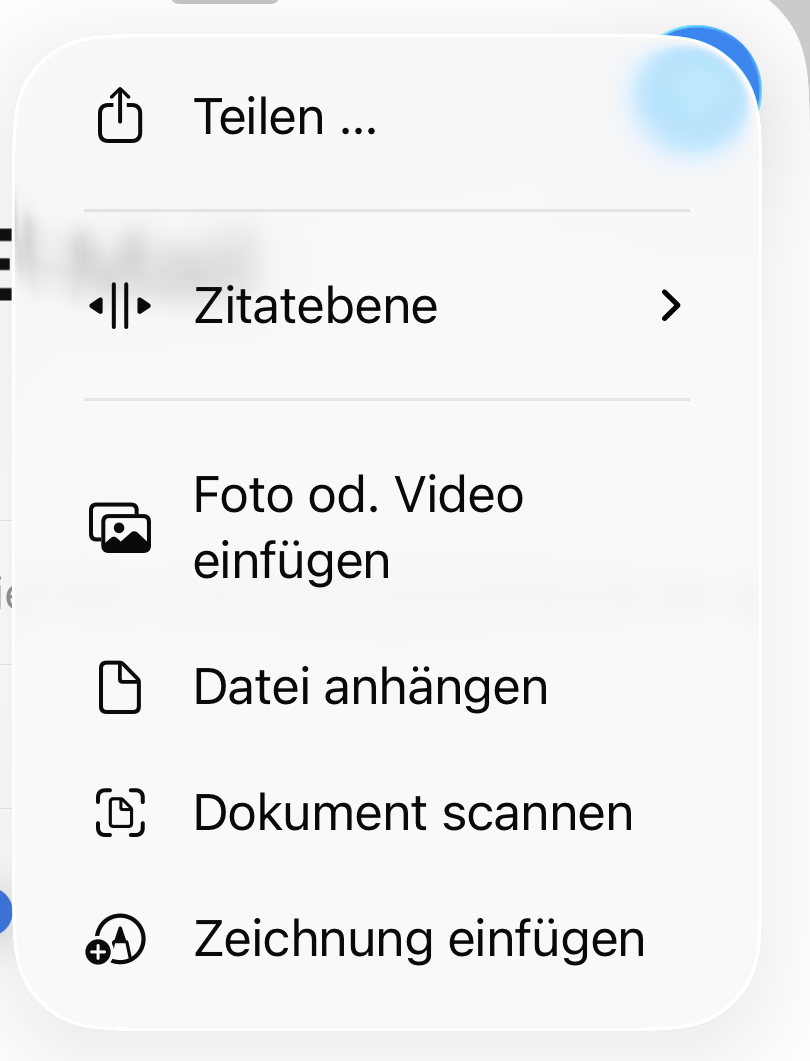
Task: Select the drawing markup pen icon
Action: pos(117,941)
